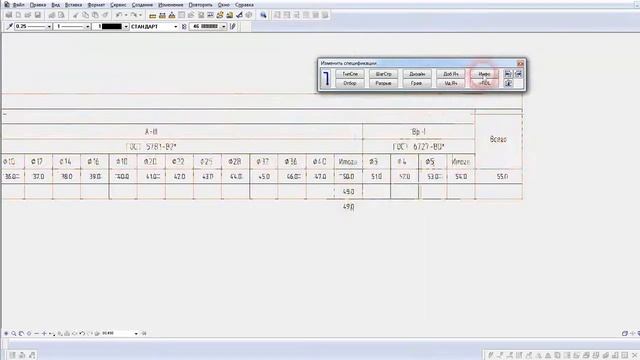Open the Вставка menu

coord(73,5)
